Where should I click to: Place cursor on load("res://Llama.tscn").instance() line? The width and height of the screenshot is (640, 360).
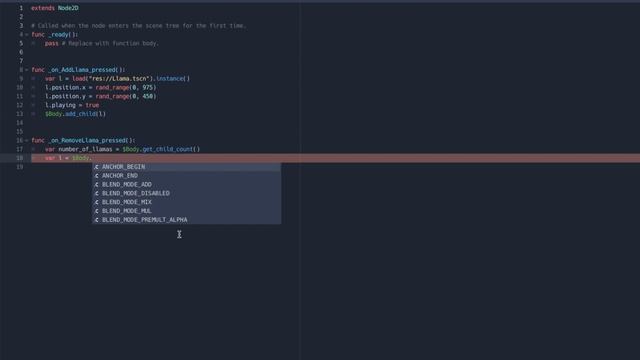tap(118, 79)
